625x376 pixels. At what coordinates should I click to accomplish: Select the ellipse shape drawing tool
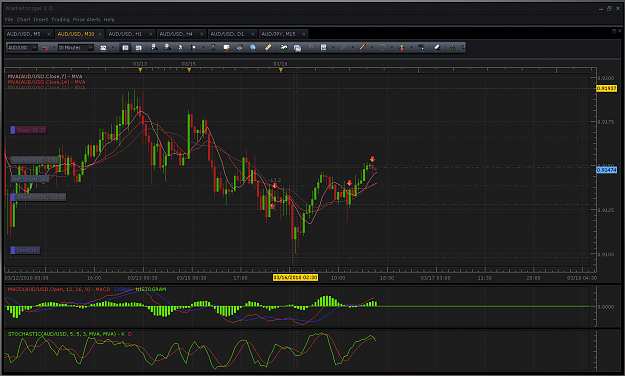382,47
